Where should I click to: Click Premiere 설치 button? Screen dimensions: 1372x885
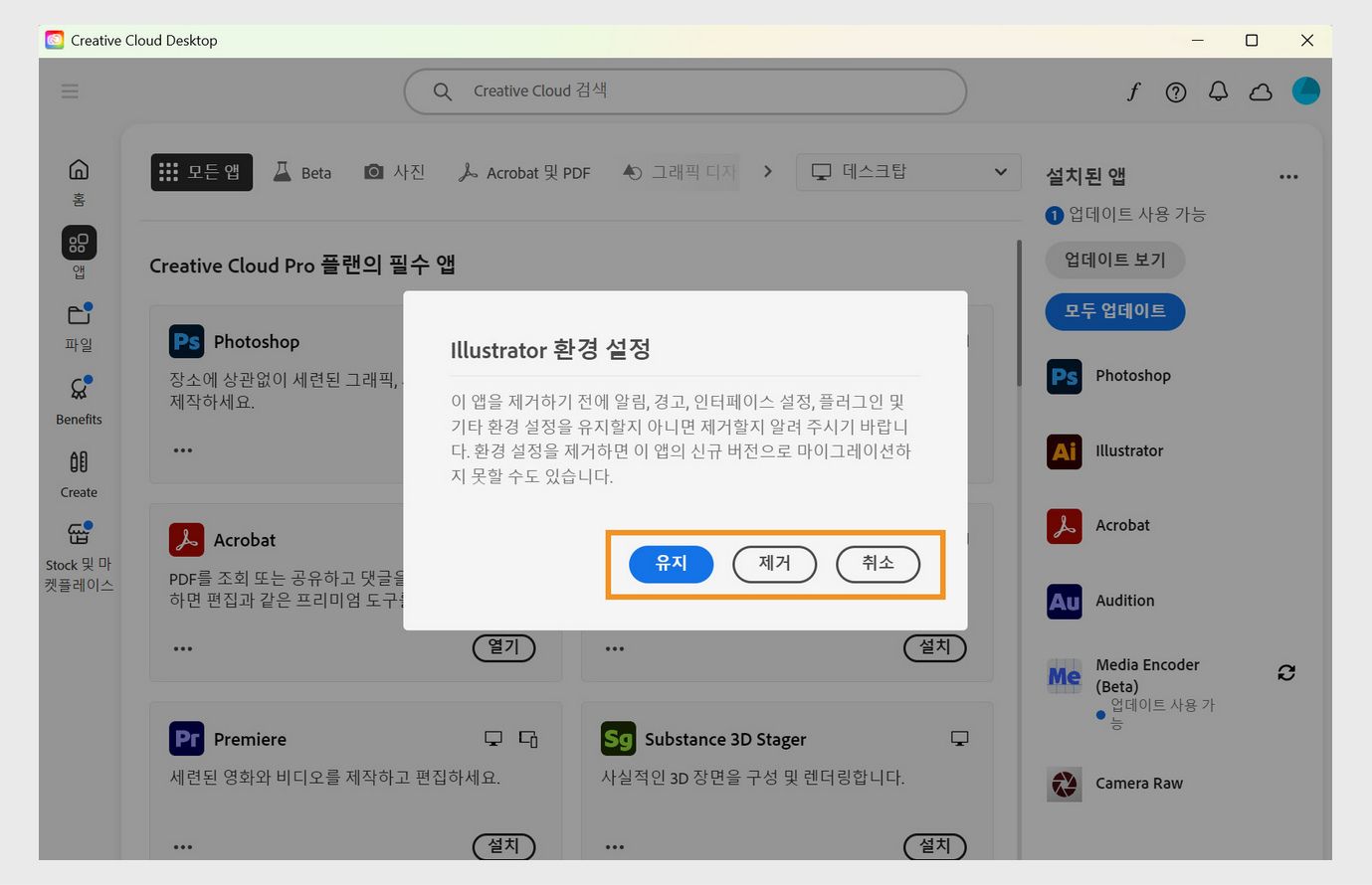[x=503, y=846]
